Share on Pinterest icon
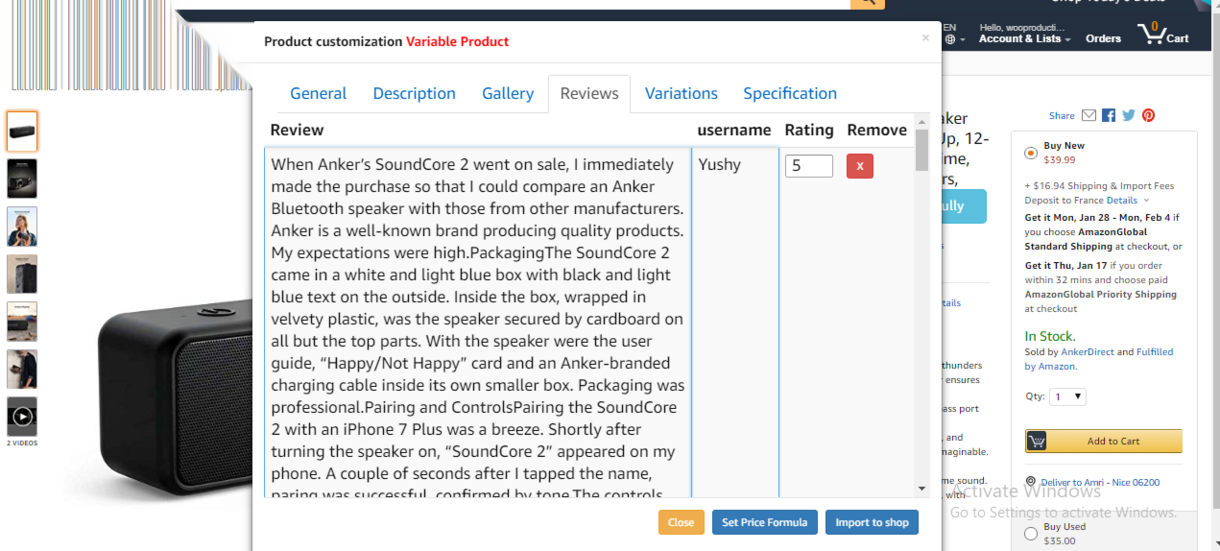Viewport: 1220px width, 551px height. 1148,116
